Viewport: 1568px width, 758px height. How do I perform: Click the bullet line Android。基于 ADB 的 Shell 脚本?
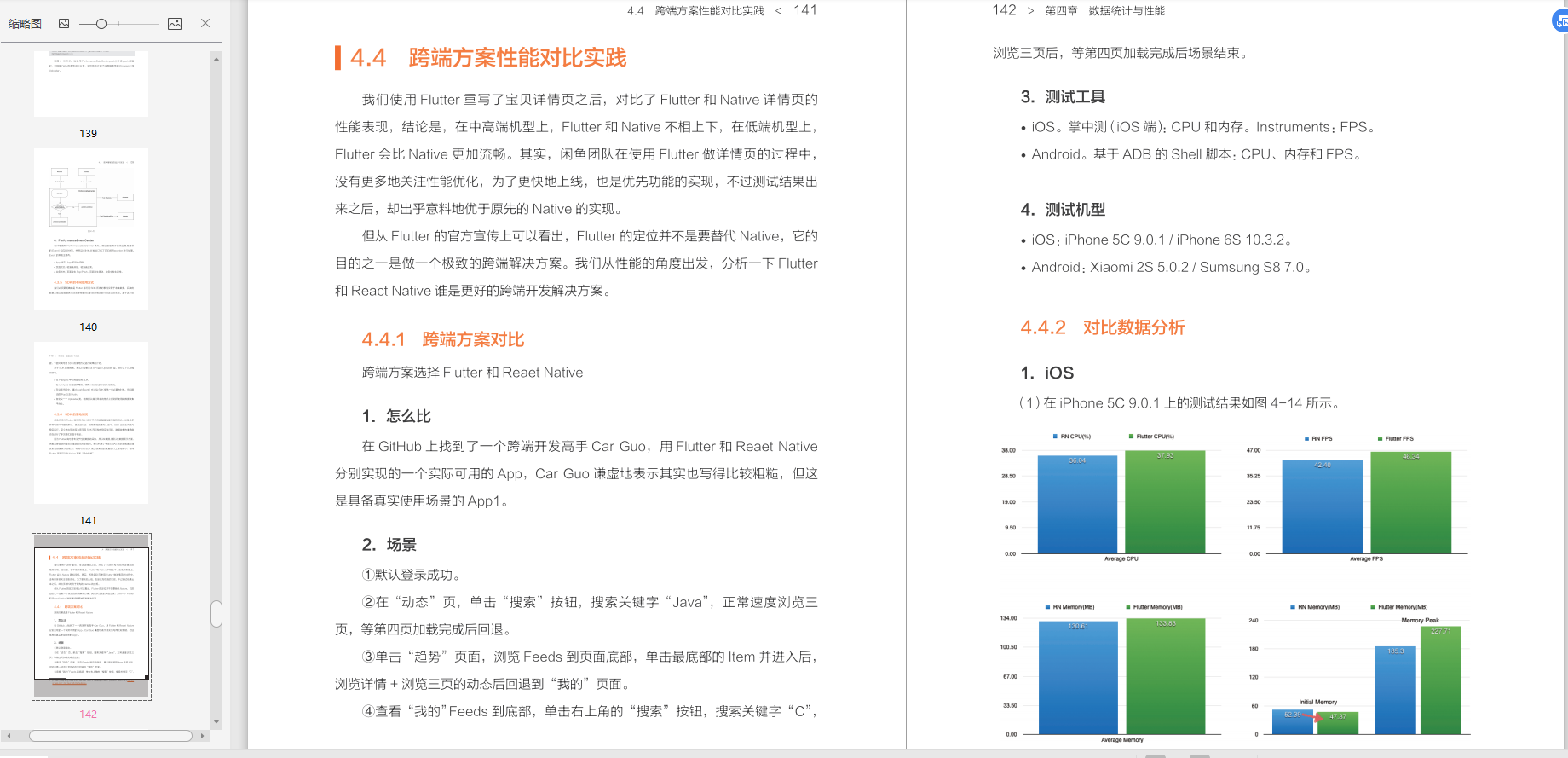[x=1190, y=154]
